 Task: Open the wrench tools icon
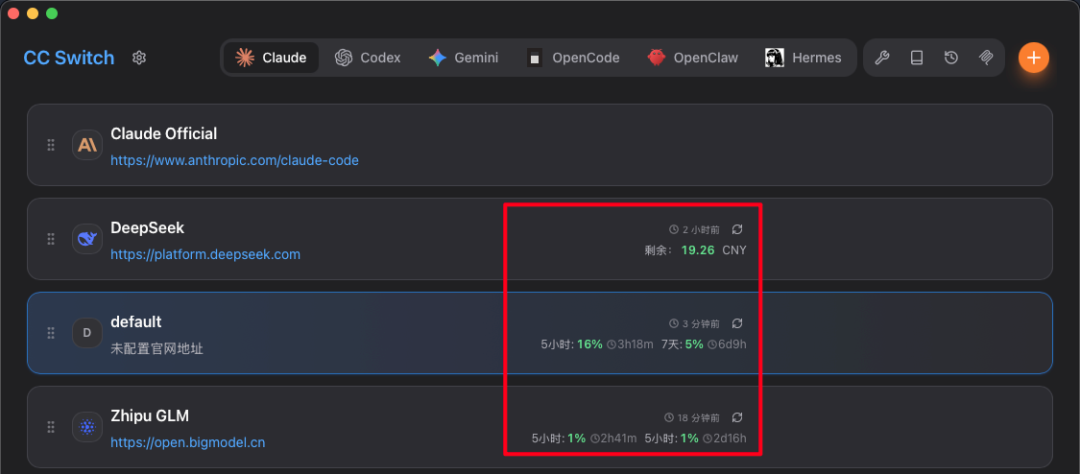[882, 58]
